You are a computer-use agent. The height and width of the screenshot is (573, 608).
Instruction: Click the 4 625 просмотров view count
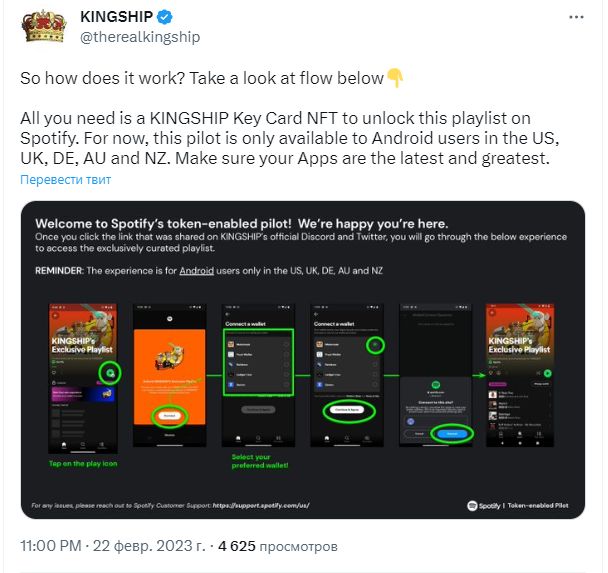(278, 546)
